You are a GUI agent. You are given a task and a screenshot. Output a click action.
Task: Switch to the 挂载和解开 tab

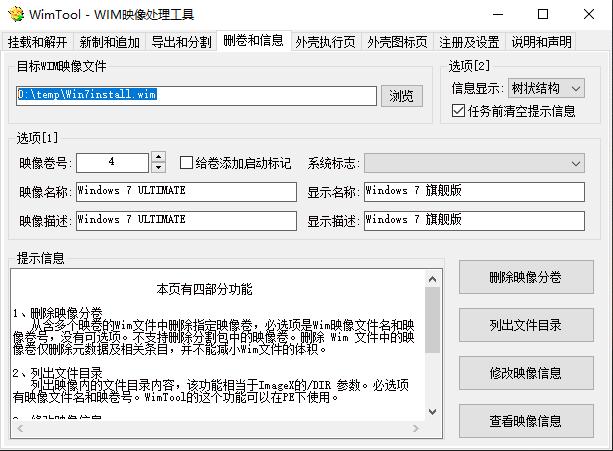click(x=37, y=42)
